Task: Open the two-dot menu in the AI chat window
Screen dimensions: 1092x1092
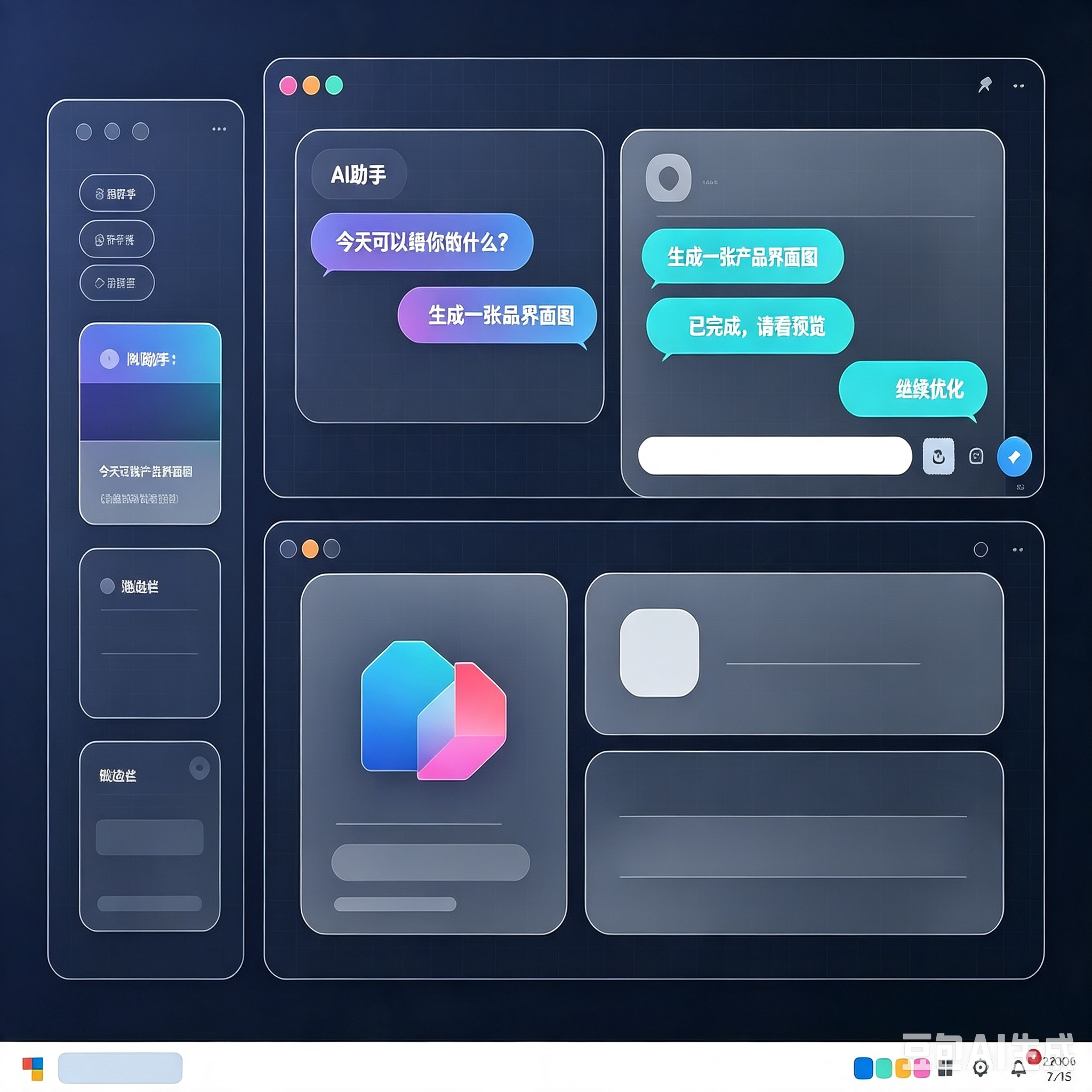Action: 1018,86
